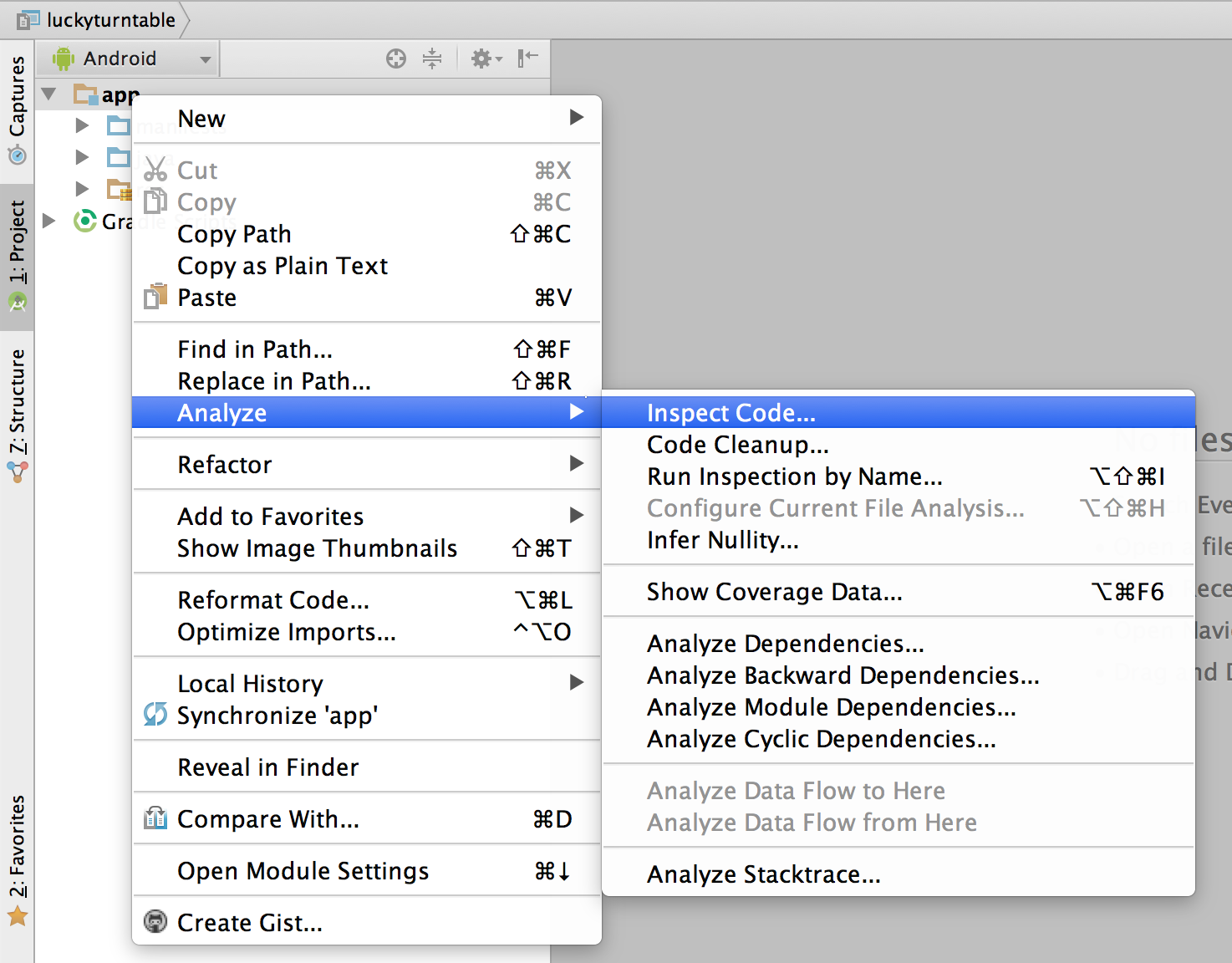Choose Analyze Stacktrace menu item
1232x963 pixels.
pyautogui.click(x=899, y=874)
